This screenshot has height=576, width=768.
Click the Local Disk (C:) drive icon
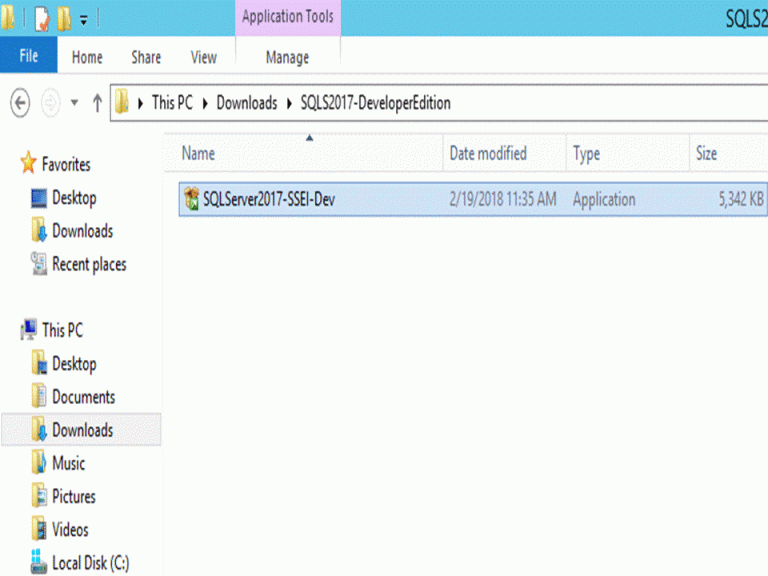tap(39, 561)
